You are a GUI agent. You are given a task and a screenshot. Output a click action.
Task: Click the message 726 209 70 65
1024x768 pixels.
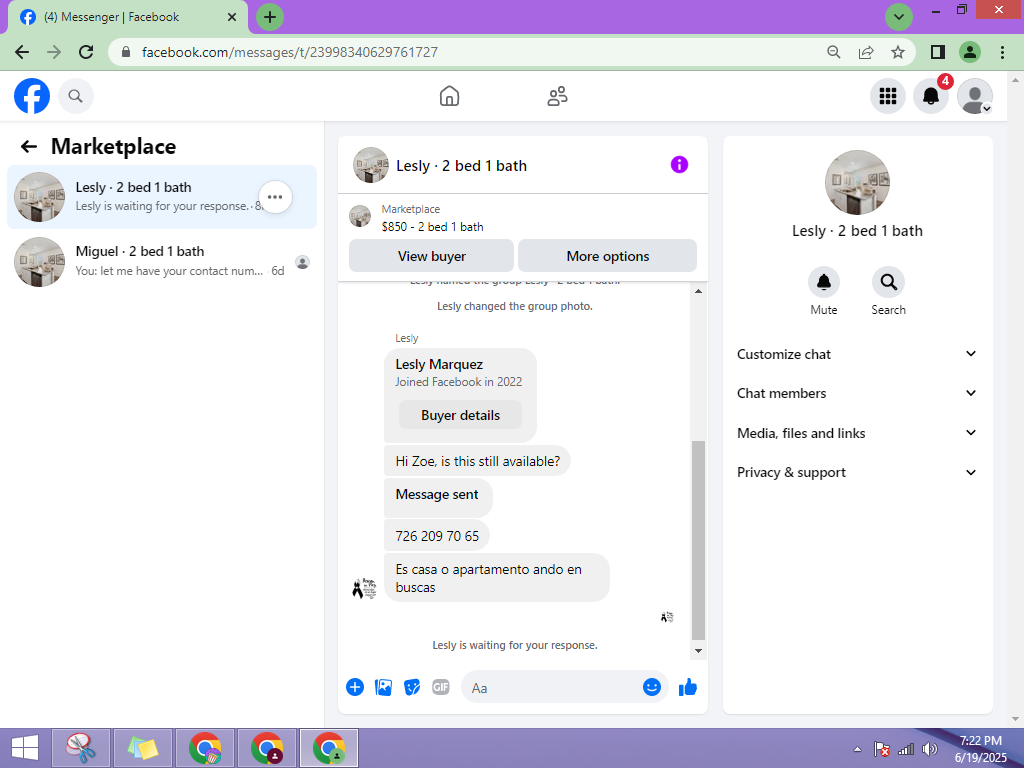(x=437, y=536)
